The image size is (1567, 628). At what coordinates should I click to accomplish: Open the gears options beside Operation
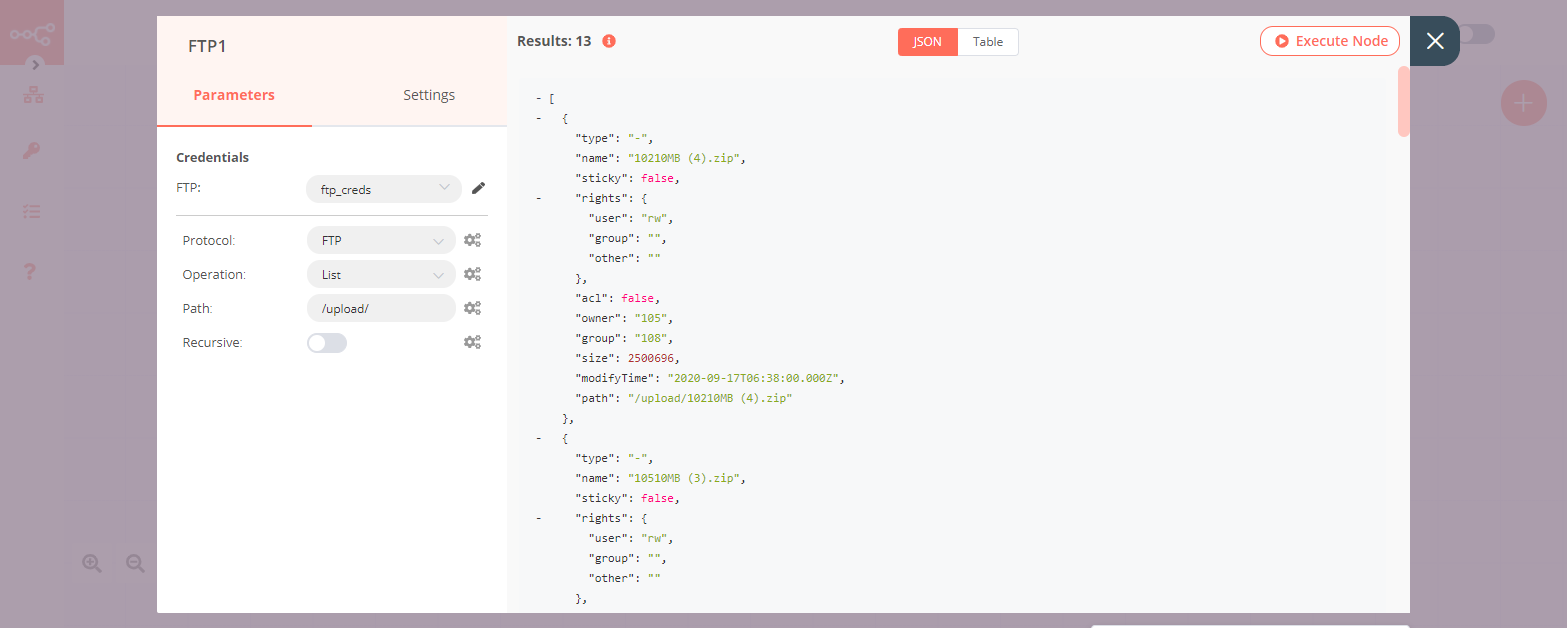tap(472, 274)
